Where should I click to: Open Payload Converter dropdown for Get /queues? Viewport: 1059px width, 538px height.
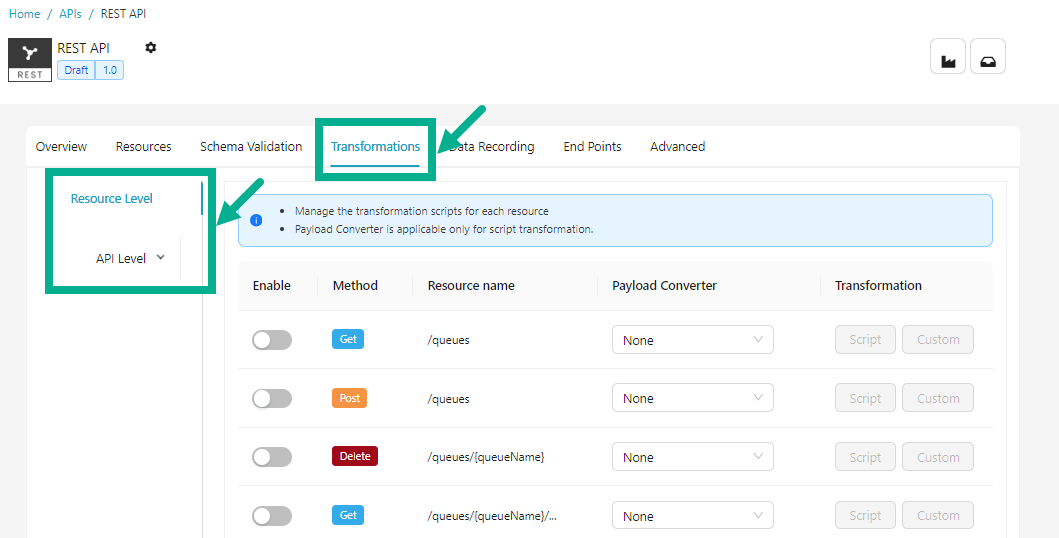tap(692, 340)
